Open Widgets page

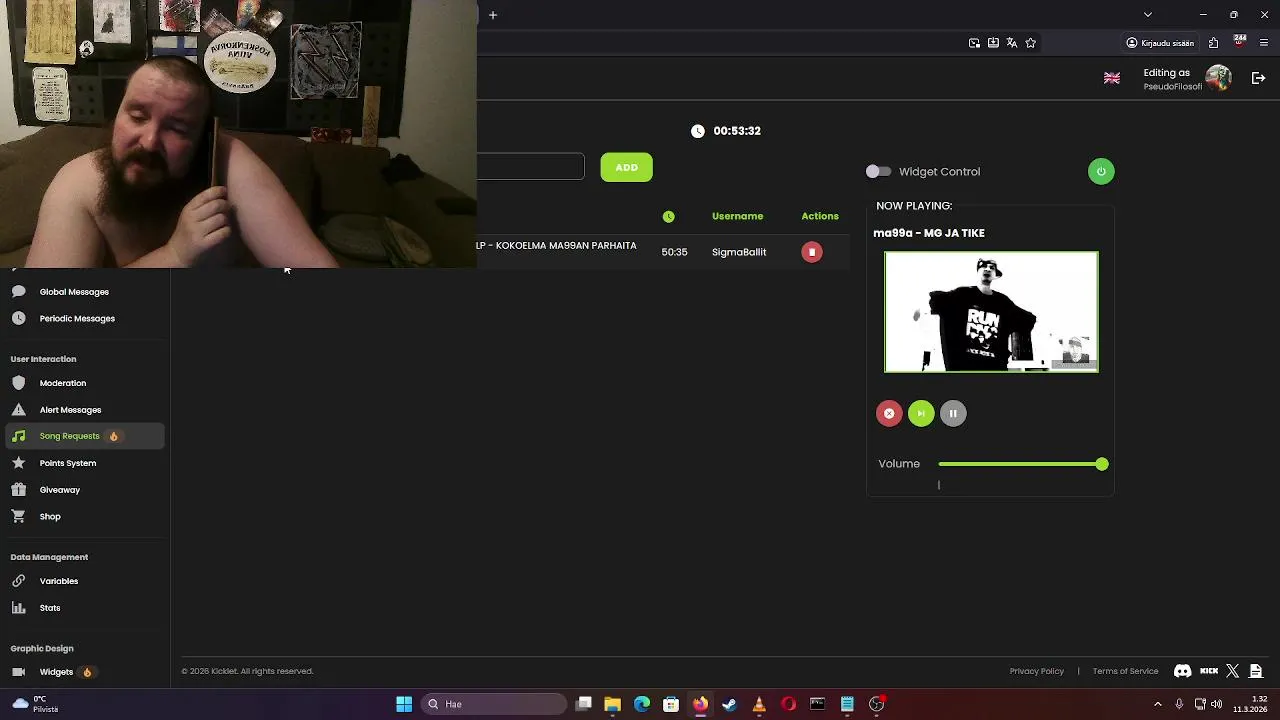pyautogui.click(x=56, y=672)
